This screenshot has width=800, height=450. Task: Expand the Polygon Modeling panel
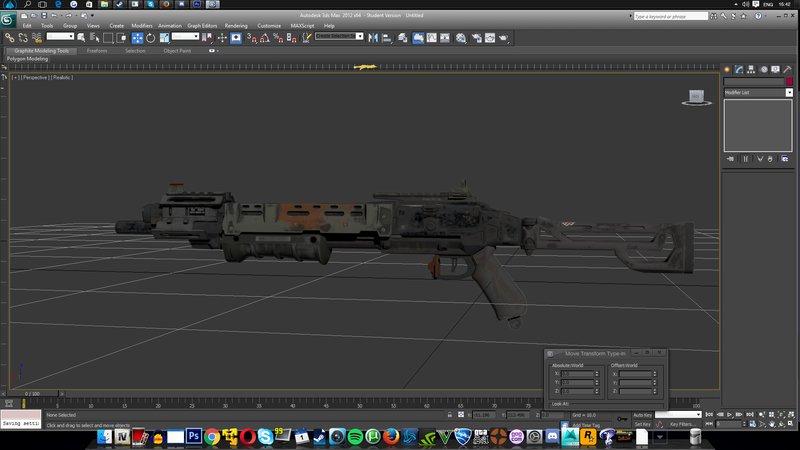[28, 59]
